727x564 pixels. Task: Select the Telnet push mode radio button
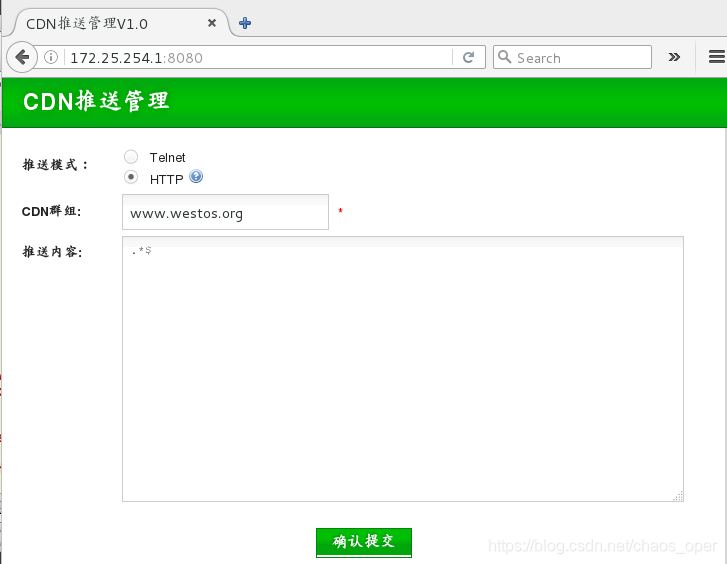[x=131, y=157]
